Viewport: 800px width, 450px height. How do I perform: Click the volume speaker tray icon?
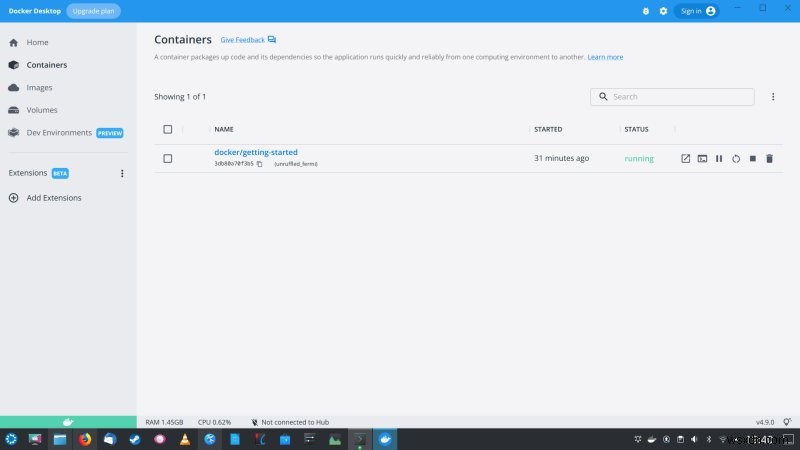click(x=694, y=439)
